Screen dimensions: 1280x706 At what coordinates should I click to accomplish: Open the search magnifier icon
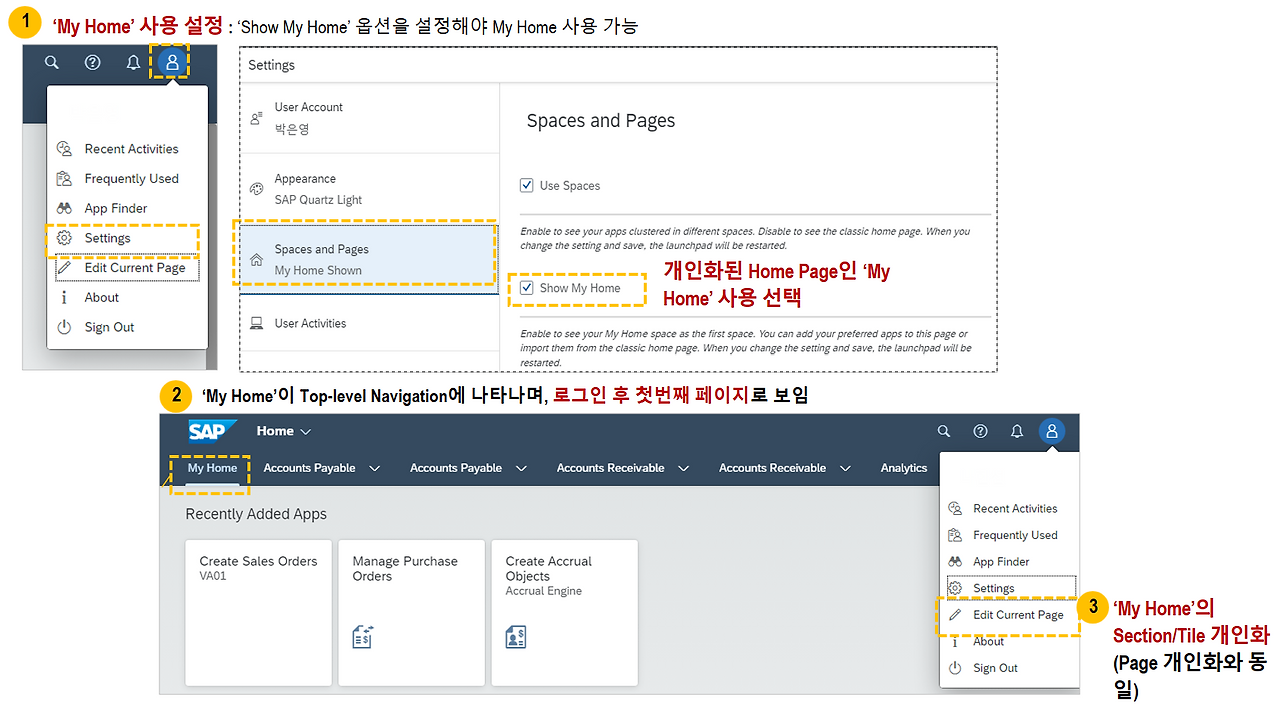tap(52, 62)
